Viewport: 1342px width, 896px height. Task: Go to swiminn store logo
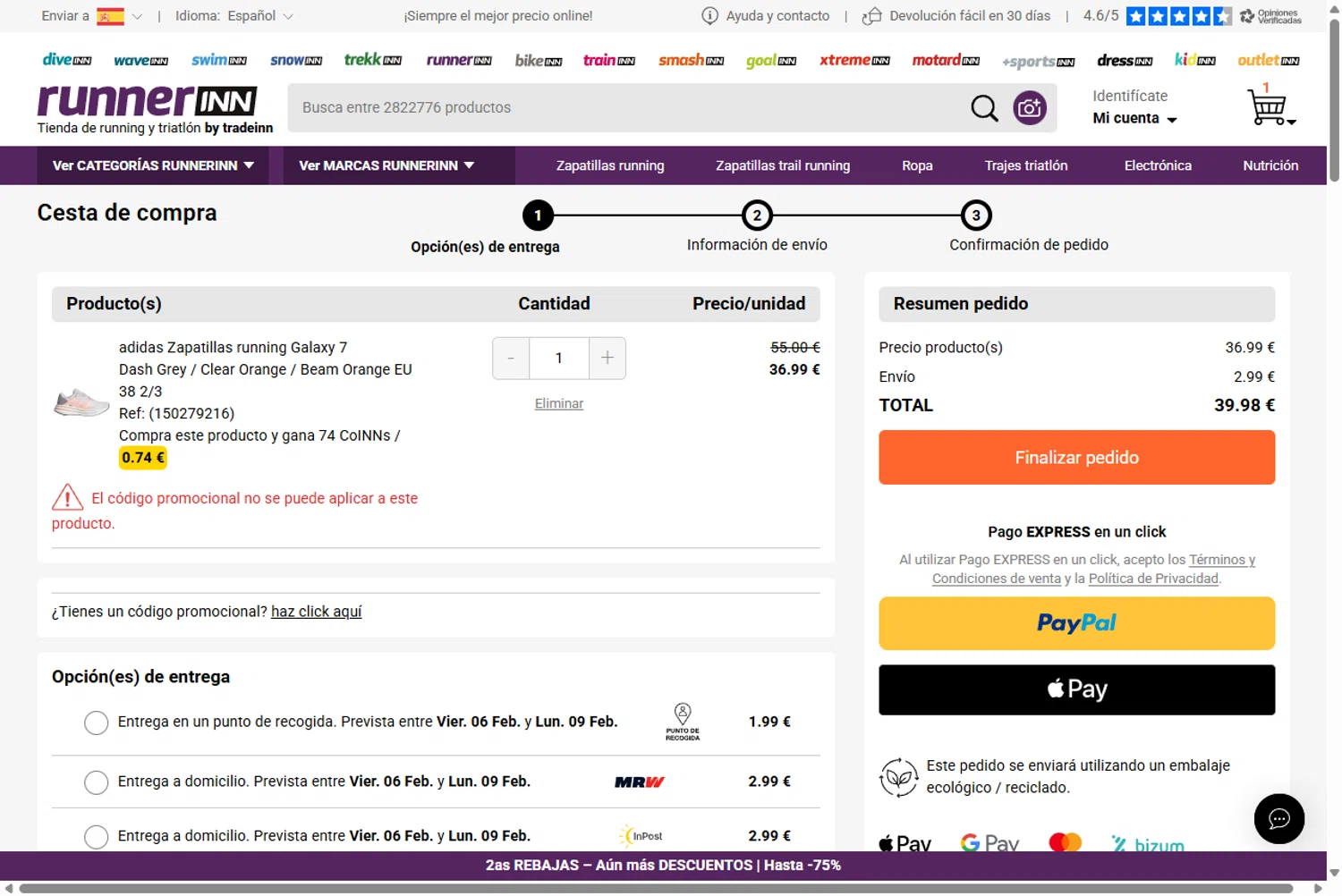(218, 60)
